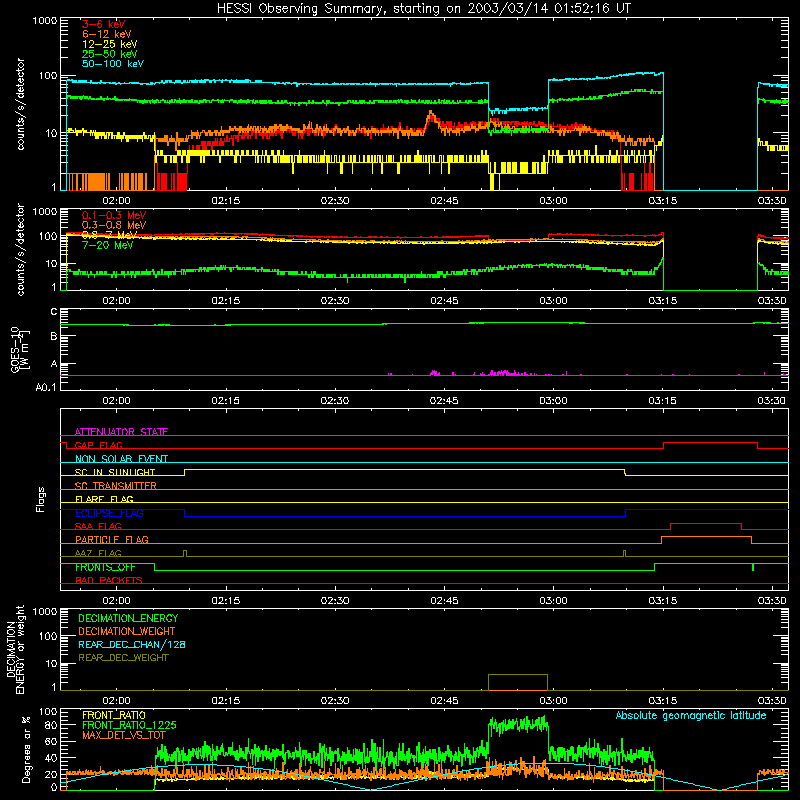This screenshot has width=800, height=800.
Task: Select the BAD_PACKETS label
Action: point(109,580)
